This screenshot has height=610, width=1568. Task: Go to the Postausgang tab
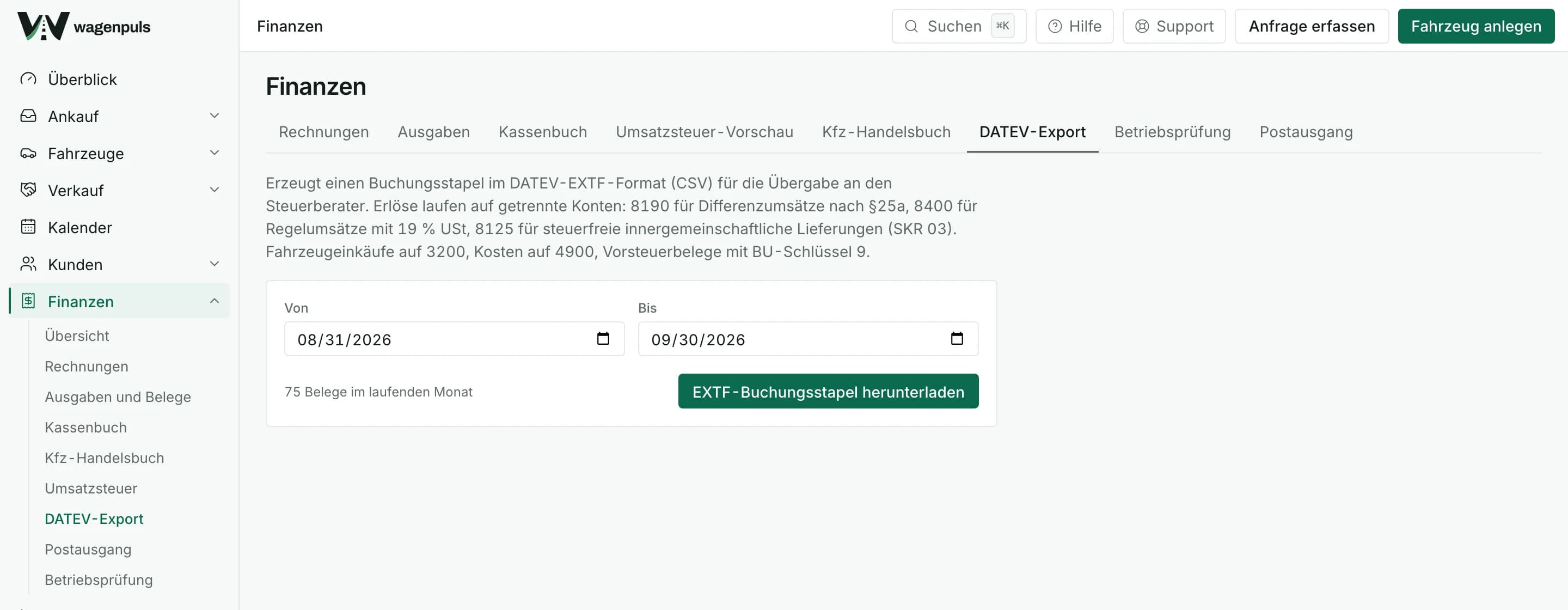pos(1306,132)
